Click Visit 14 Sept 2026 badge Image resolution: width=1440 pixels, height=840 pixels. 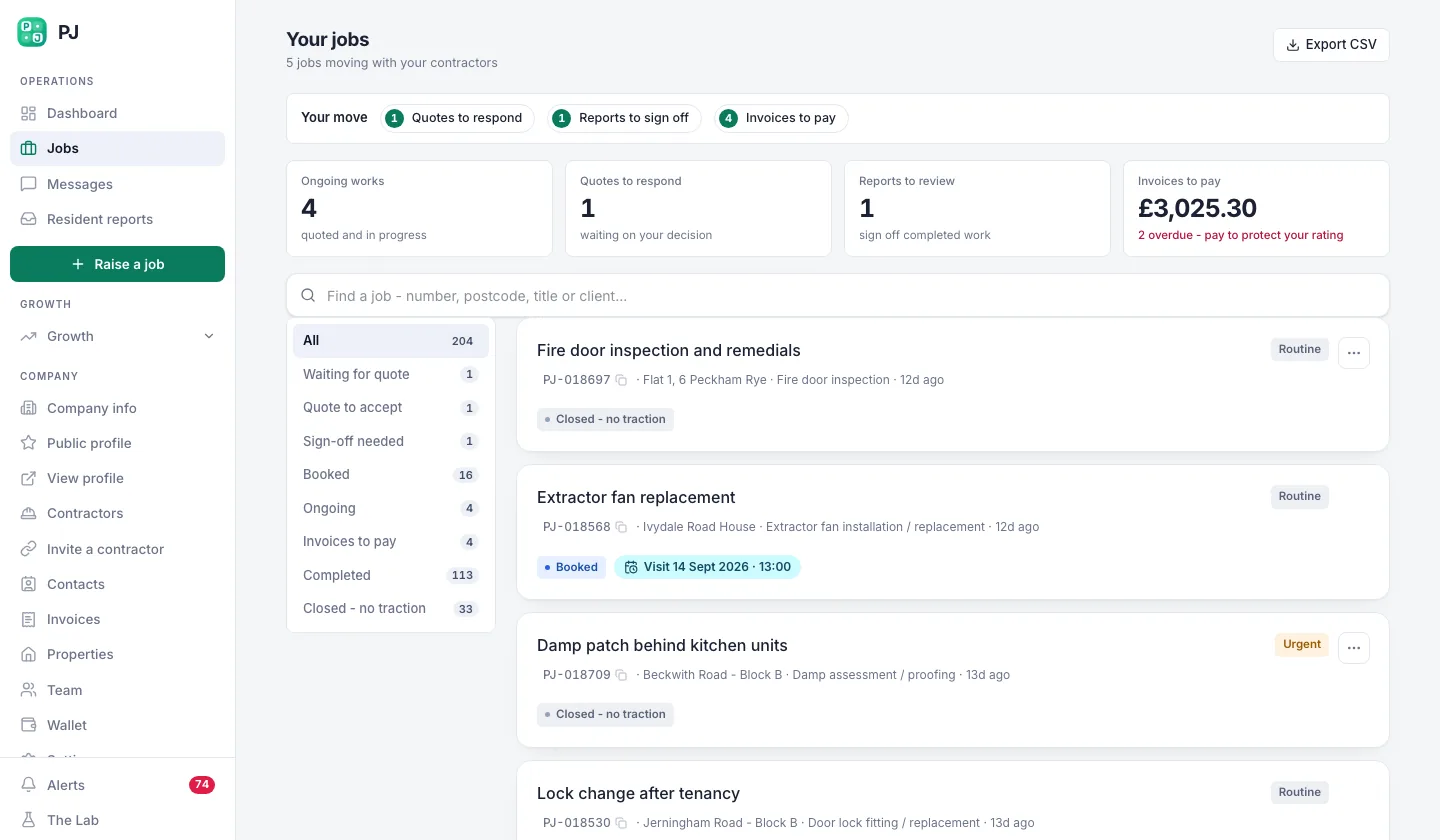click(708, 567)
